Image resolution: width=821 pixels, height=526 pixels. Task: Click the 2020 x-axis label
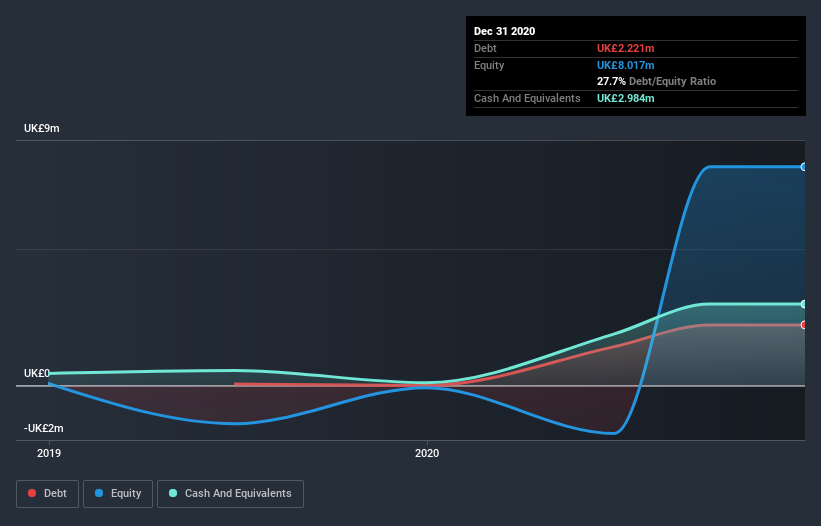(427, 453)
